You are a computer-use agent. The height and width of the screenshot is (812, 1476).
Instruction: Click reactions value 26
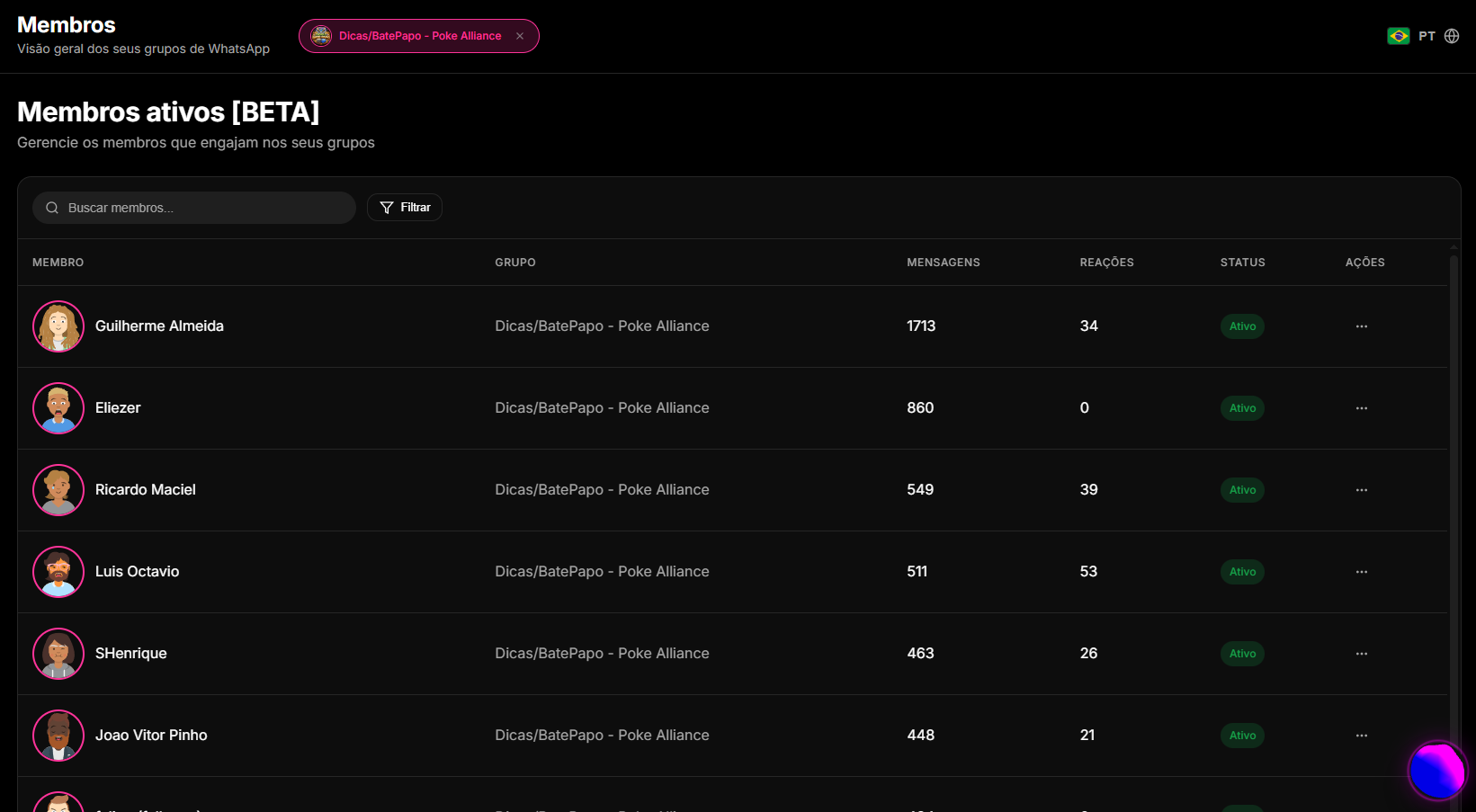point(1088,654)
